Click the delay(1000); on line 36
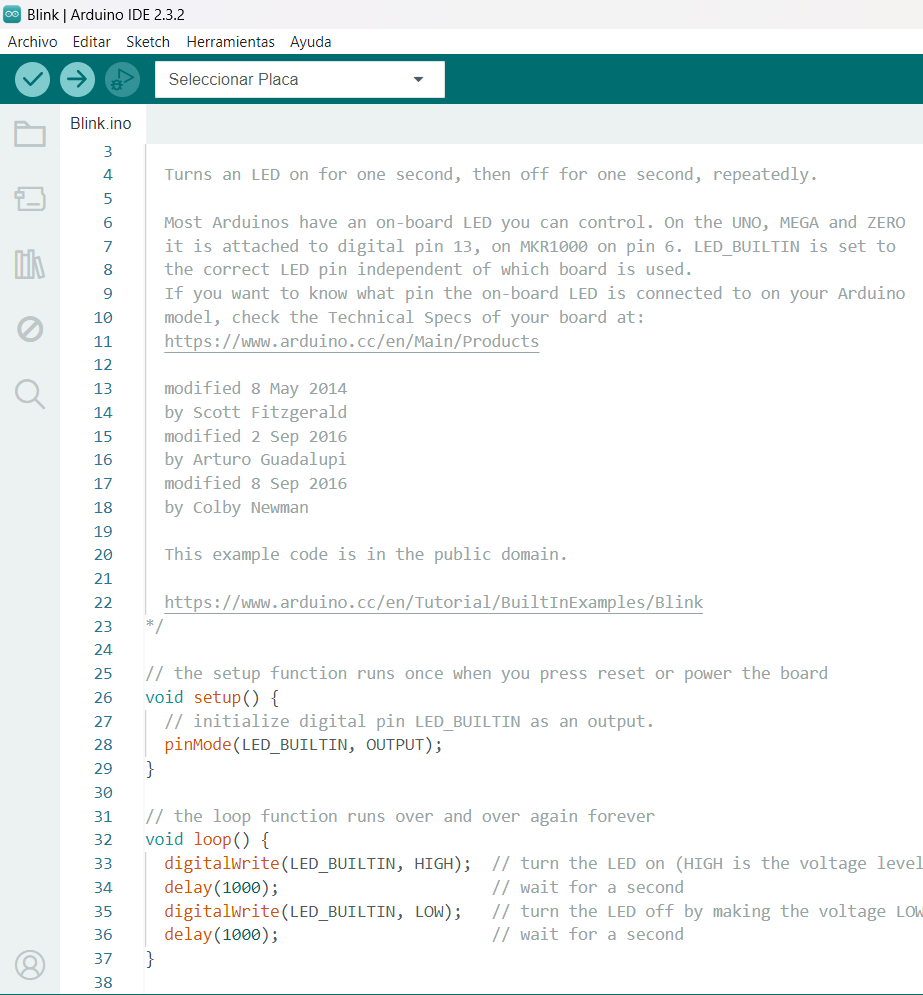923x995 pixels. tap(221, 935)
